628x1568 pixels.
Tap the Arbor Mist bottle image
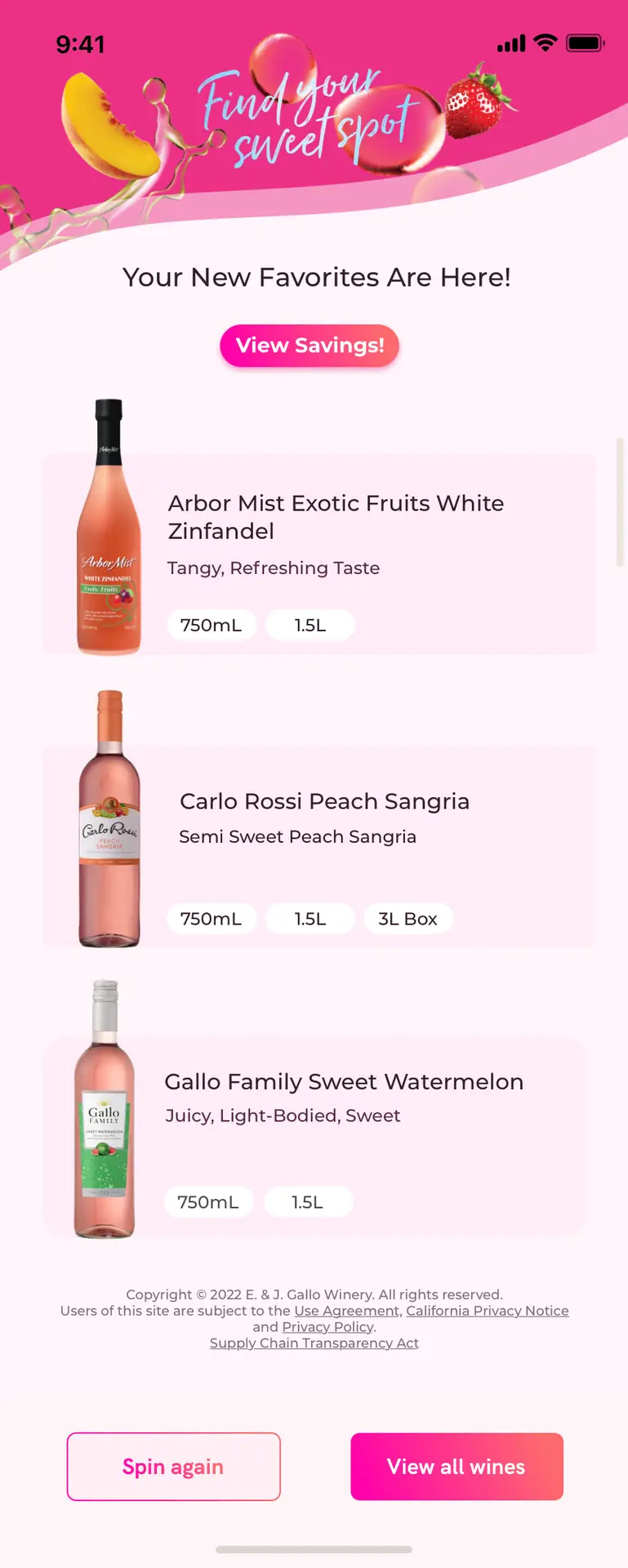pos(109,527)
